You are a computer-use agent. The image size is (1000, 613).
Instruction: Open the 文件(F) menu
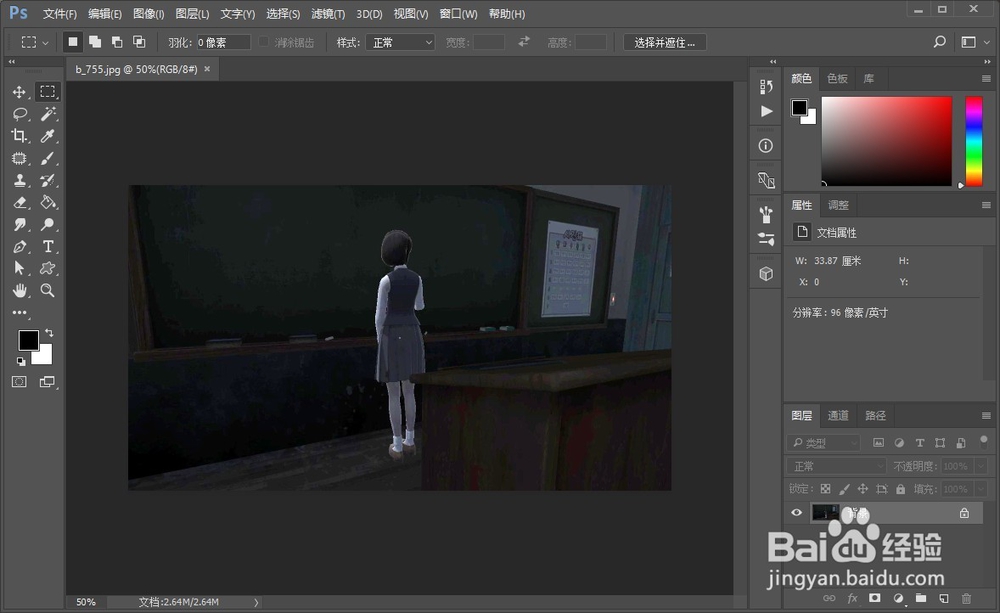point(59,13)
